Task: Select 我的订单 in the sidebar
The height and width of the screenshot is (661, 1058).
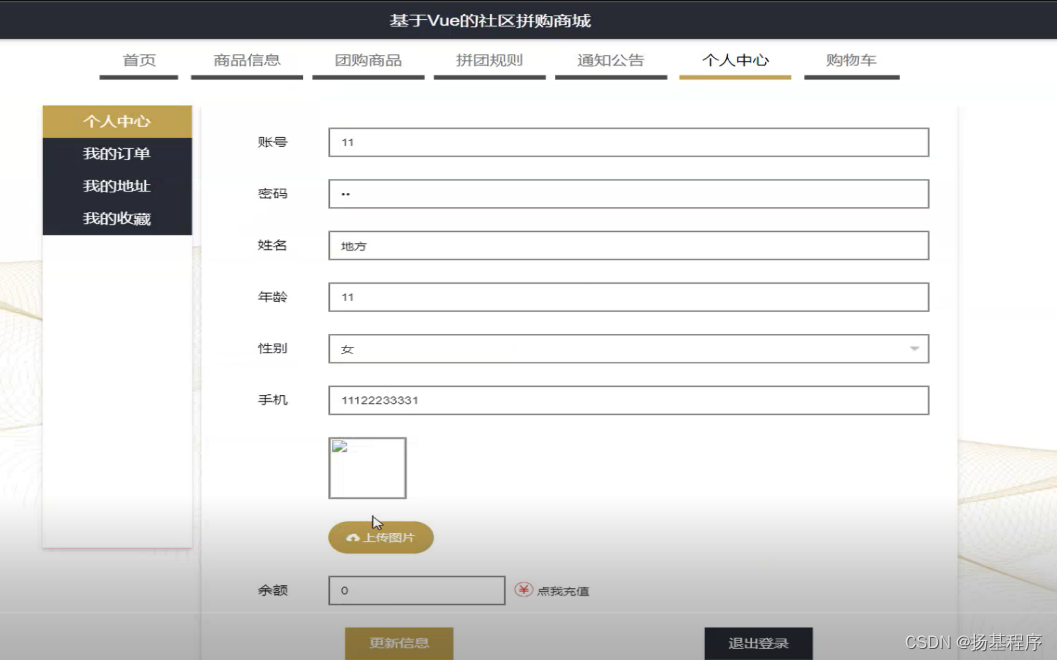Action: (x=117, y=153)
